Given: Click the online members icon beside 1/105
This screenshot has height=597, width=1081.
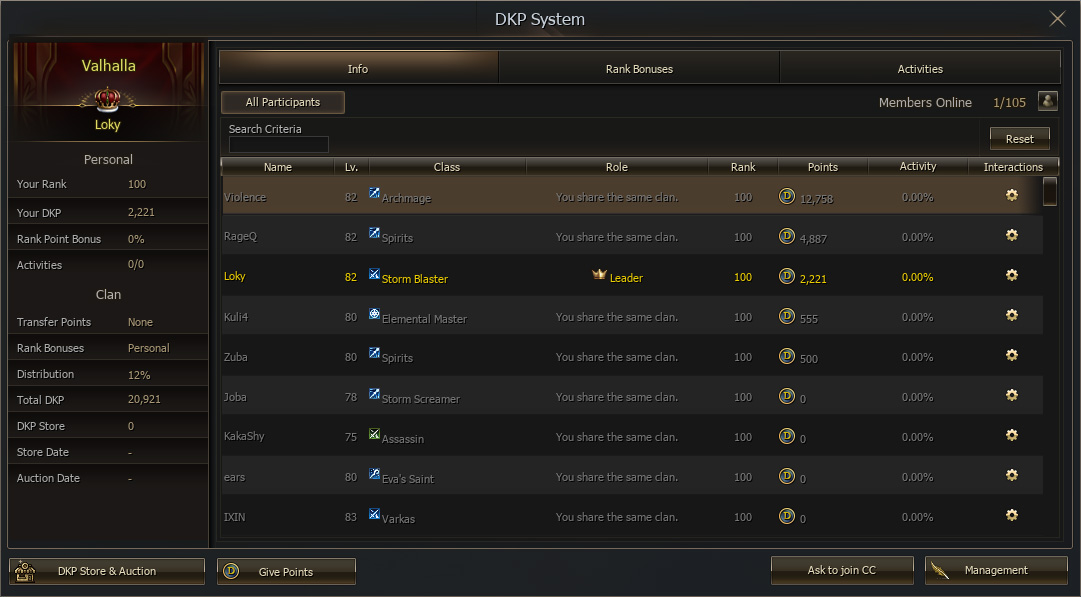Looking at the screenshot, I should 1047,102.
